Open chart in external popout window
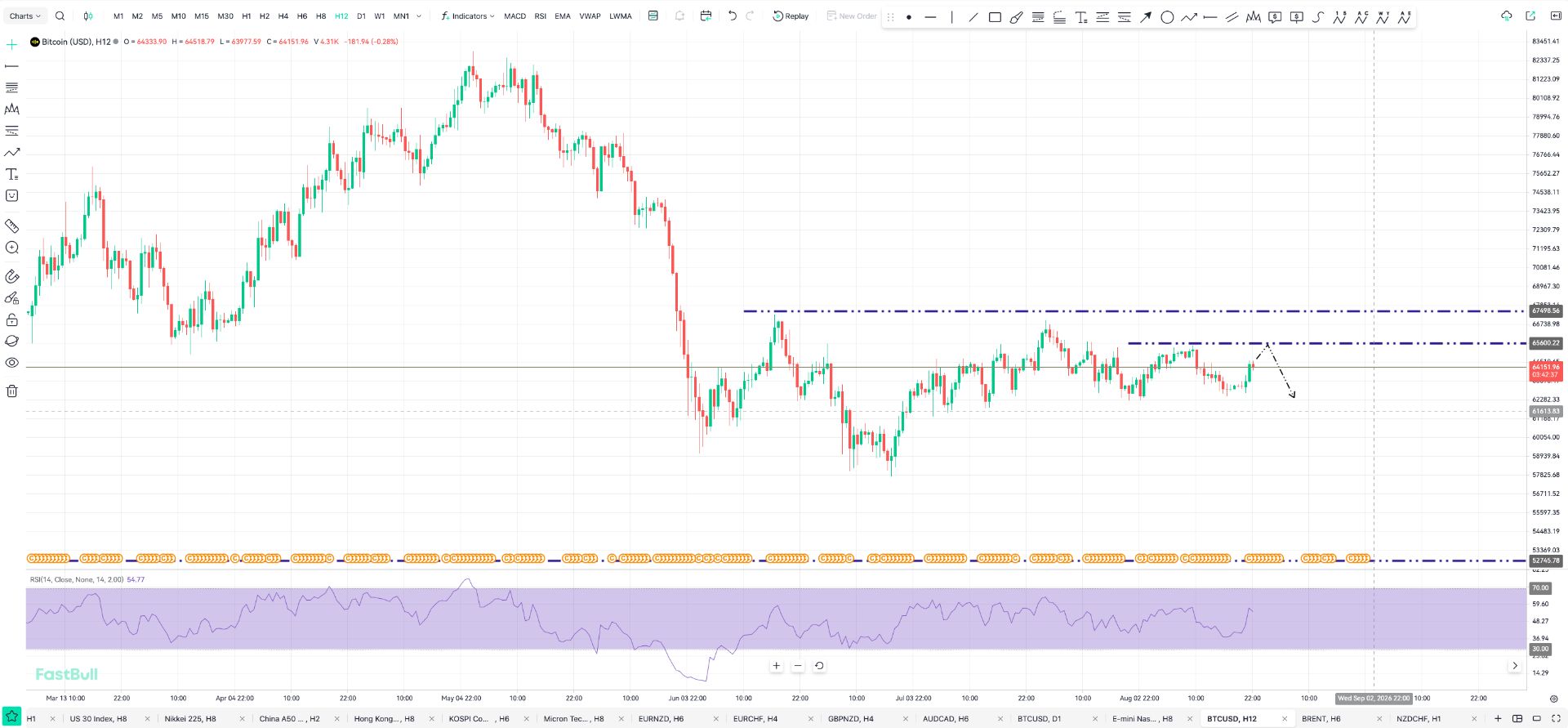1568x728 pixels. pyautogui.click(x=1530, y=16)
